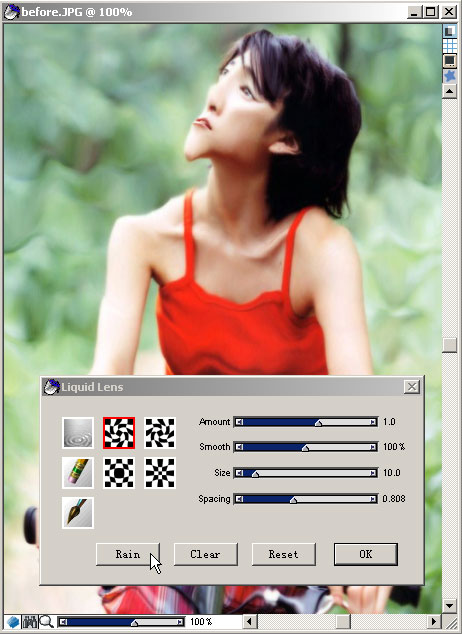Select the red-highlighted twirl pattern lens
Viewport: 462px width, 634px height.
(119, 433)
